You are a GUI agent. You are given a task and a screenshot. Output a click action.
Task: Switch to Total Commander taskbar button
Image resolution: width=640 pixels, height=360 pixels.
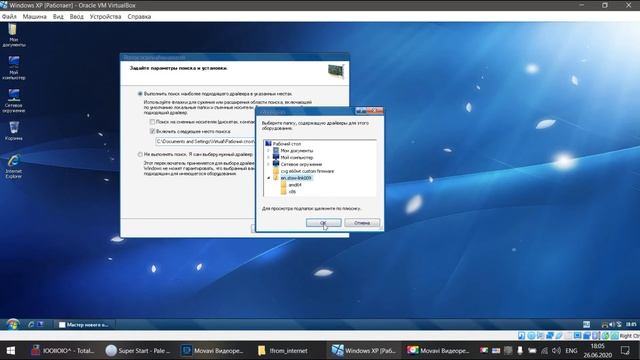point(64,351)
